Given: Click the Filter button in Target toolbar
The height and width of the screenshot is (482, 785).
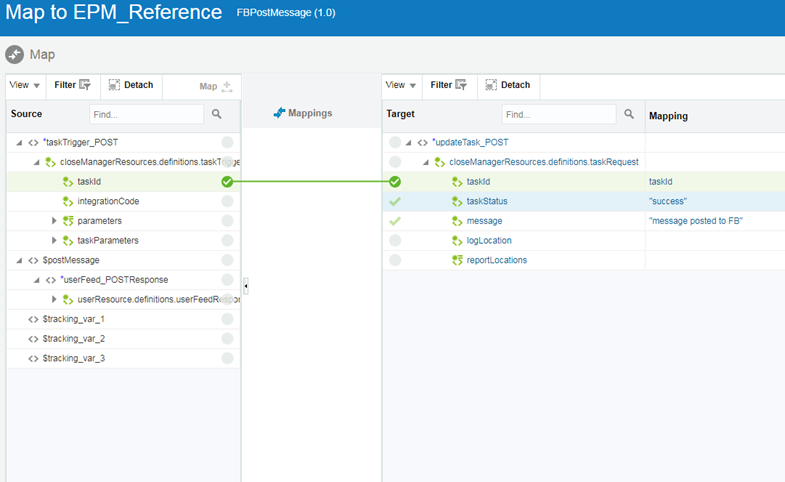Looking at the screenshot, I should tap(449, 85).
